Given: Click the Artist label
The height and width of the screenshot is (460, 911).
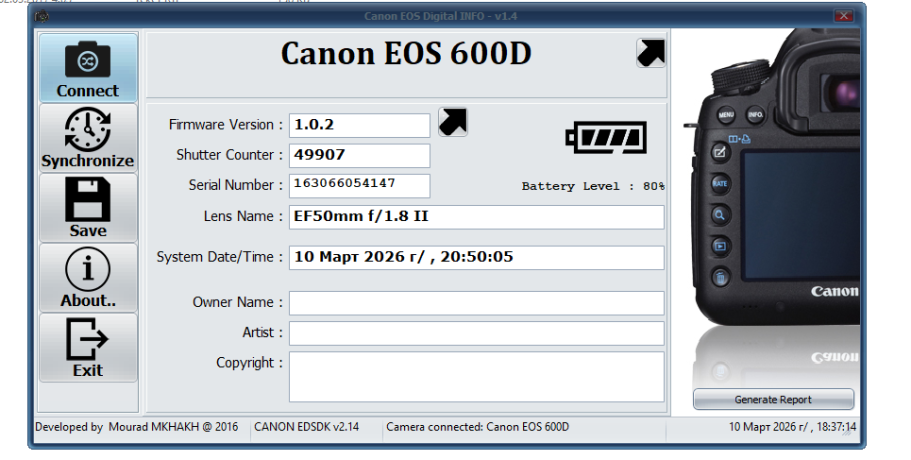Looking at the screenshot, I should pyautogui.click(x=263, y=332).
